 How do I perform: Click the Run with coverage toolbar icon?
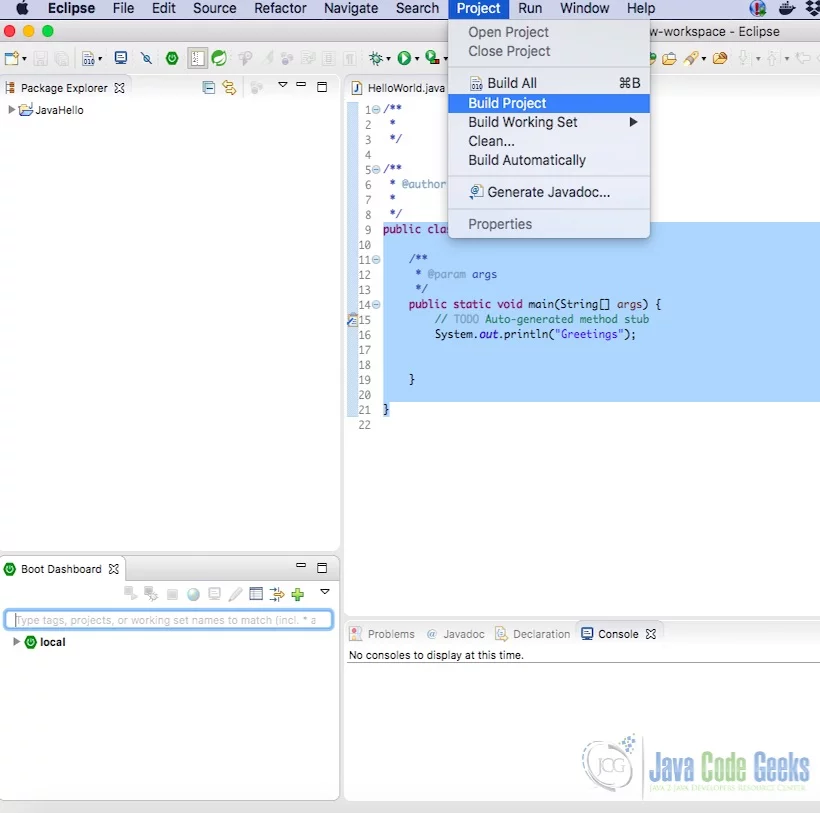point(432,58)
